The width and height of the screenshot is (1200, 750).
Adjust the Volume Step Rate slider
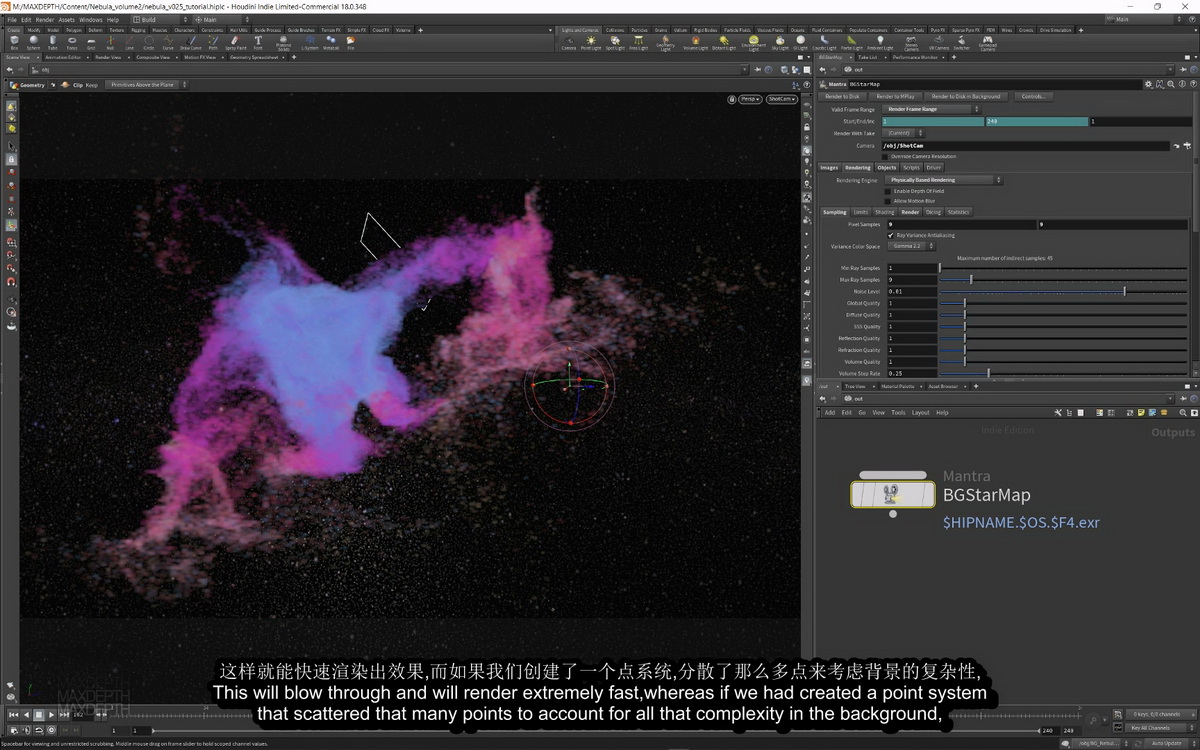pos(988,373)
